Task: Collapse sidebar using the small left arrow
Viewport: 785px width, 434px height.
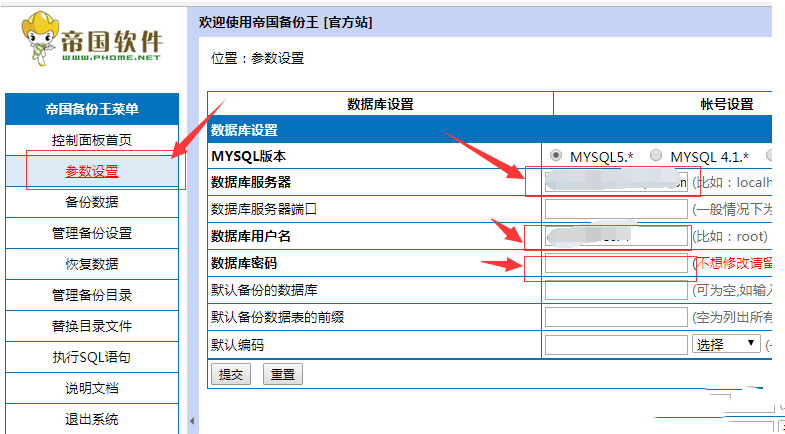Action: tap(191, 421)
